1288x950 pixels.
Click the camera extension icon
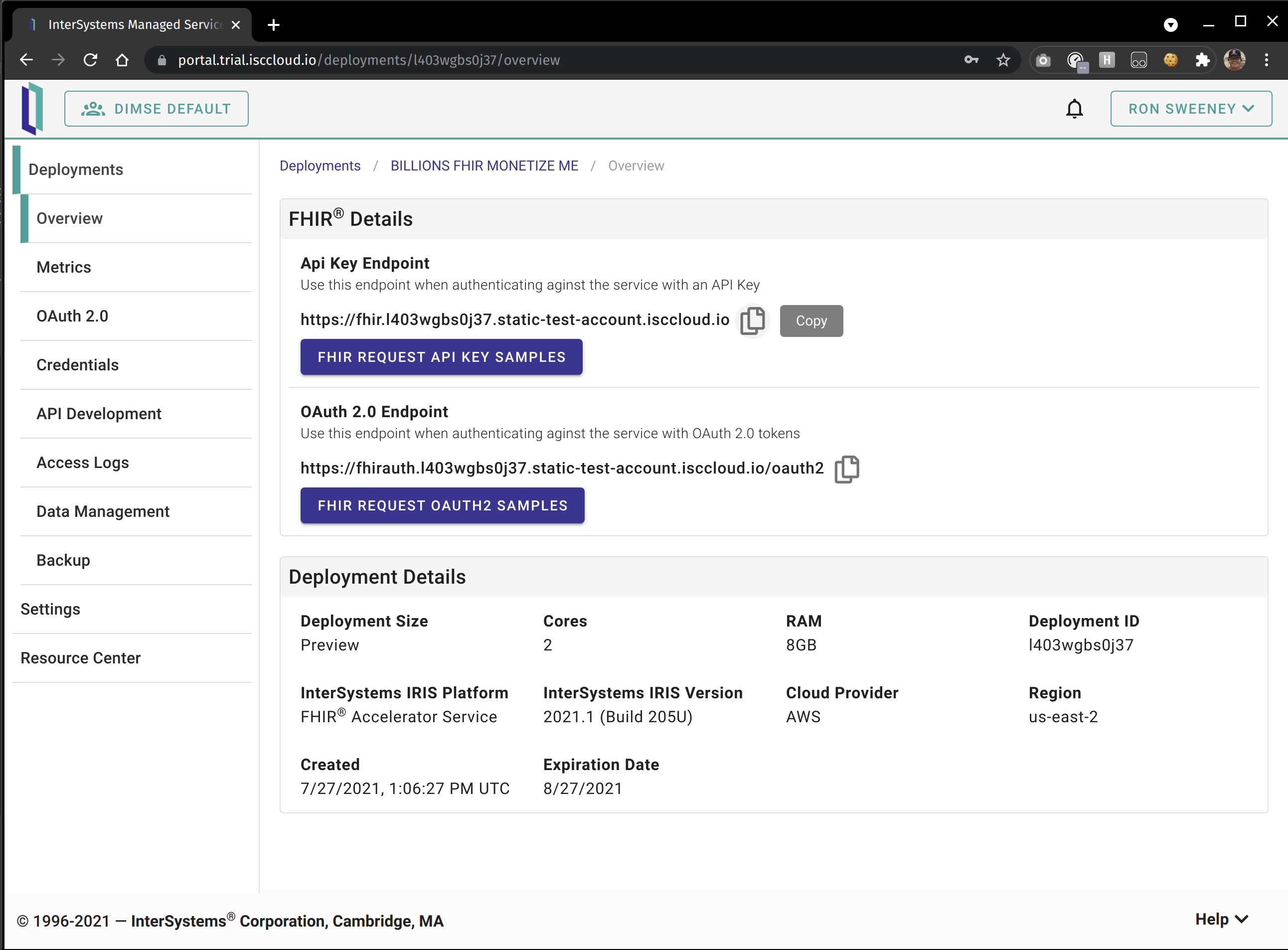point(1043,60)
